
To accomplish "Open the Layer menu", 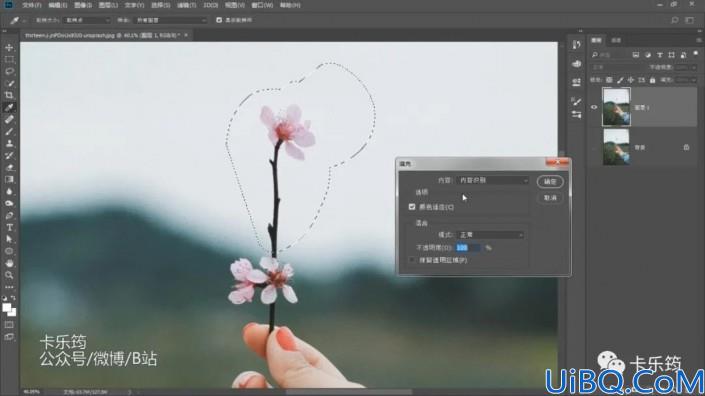I will tap(108, 5).
